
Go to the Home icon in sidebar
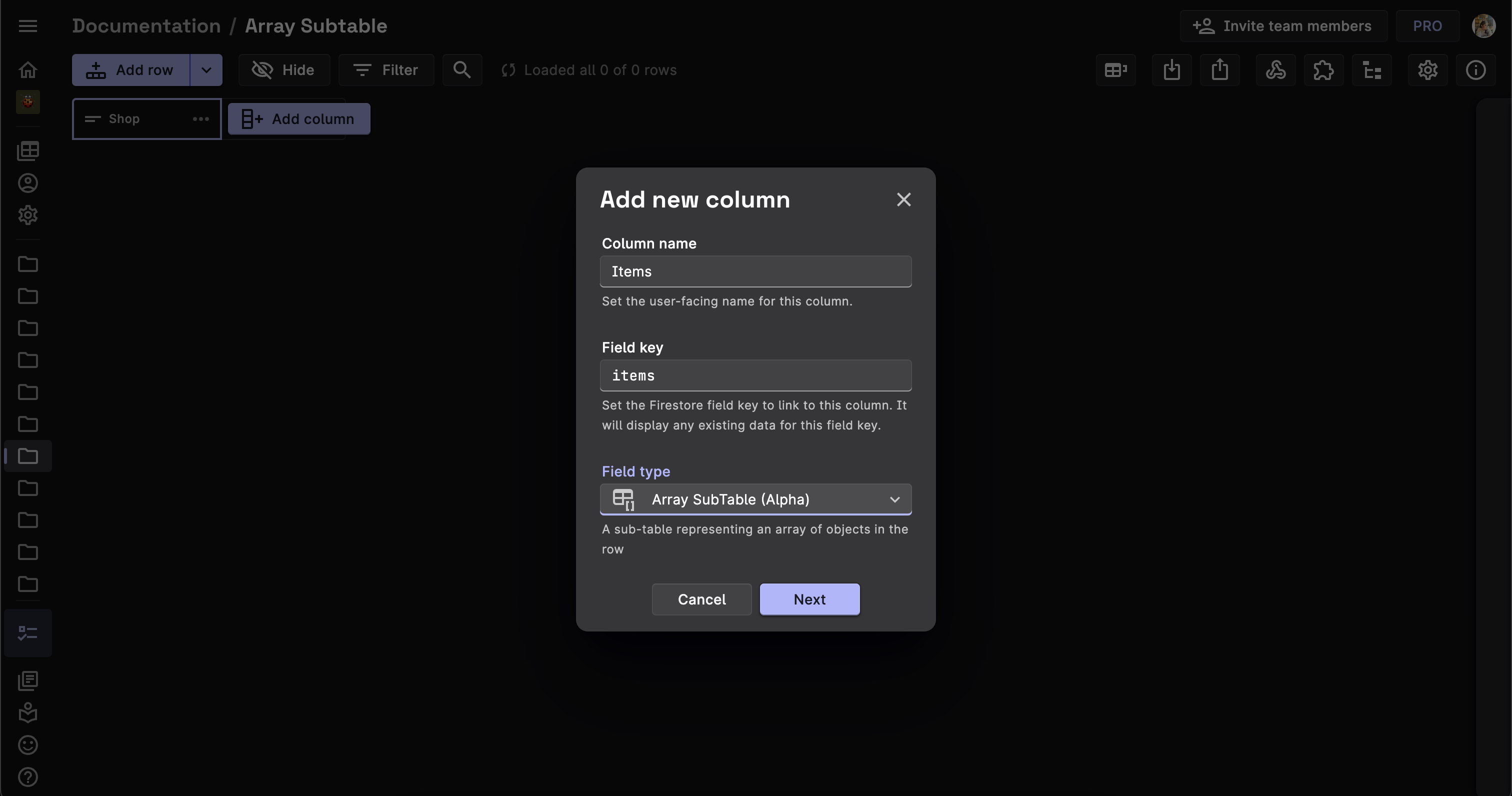point(27,70)
